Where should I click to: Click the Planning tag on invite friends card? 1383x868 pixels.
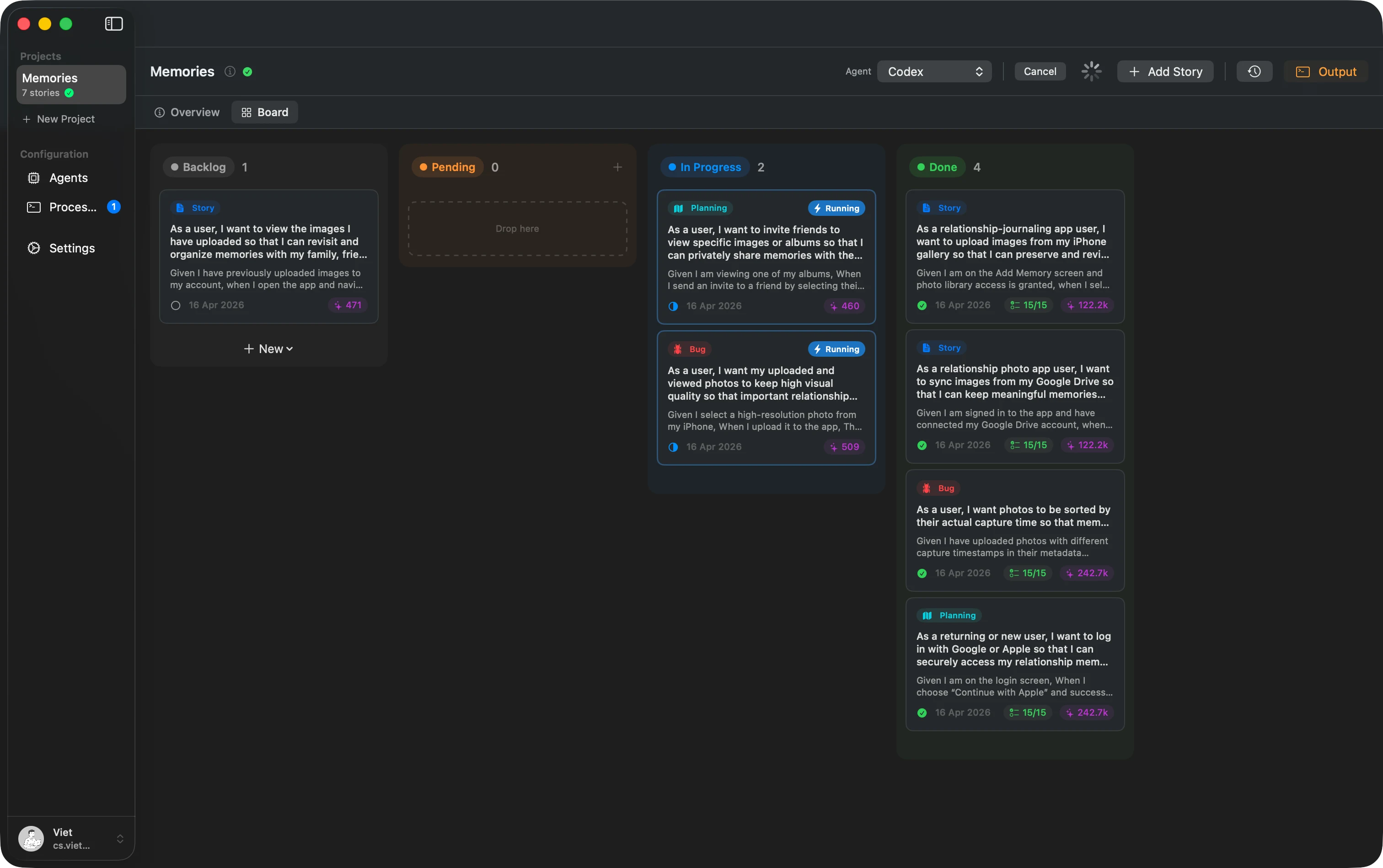(x=700, y=208)
